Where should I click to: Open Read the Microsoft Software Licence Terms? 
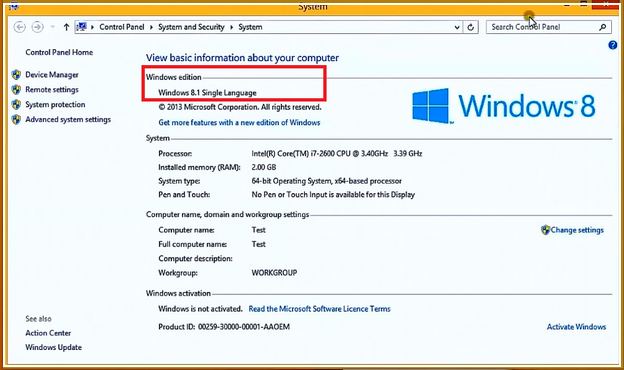point(319,309)
